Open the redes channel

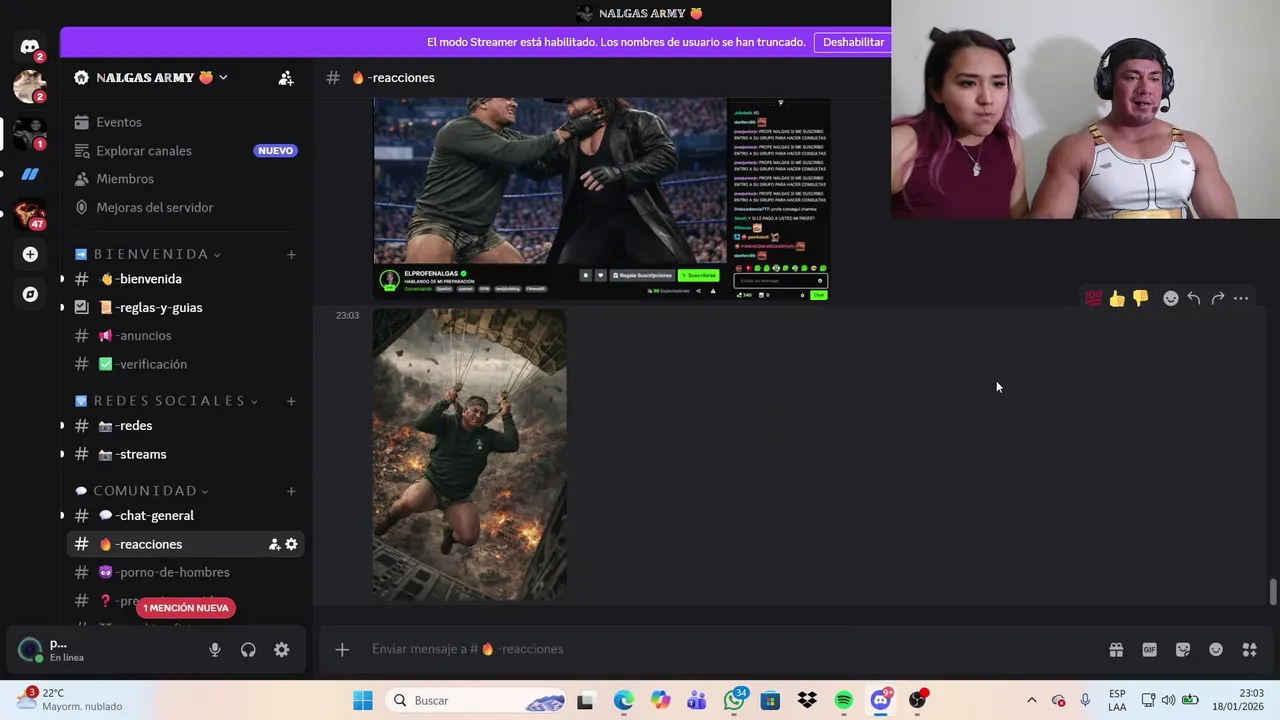pyautogui.click(x=186, y=426)
